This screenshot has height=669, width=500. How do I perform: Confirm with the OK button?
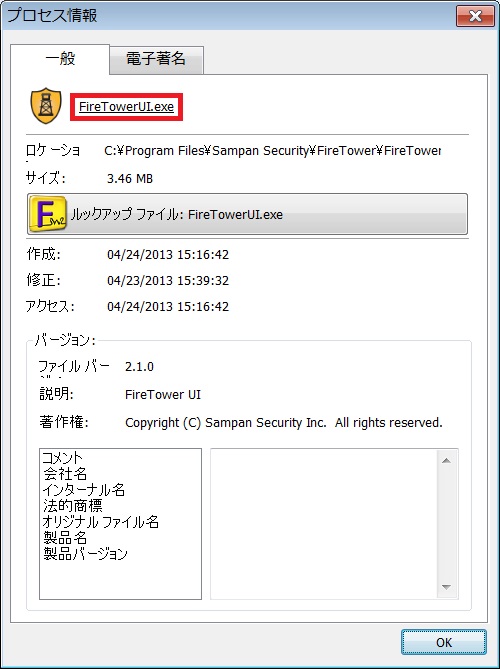(x=444, y=642)
